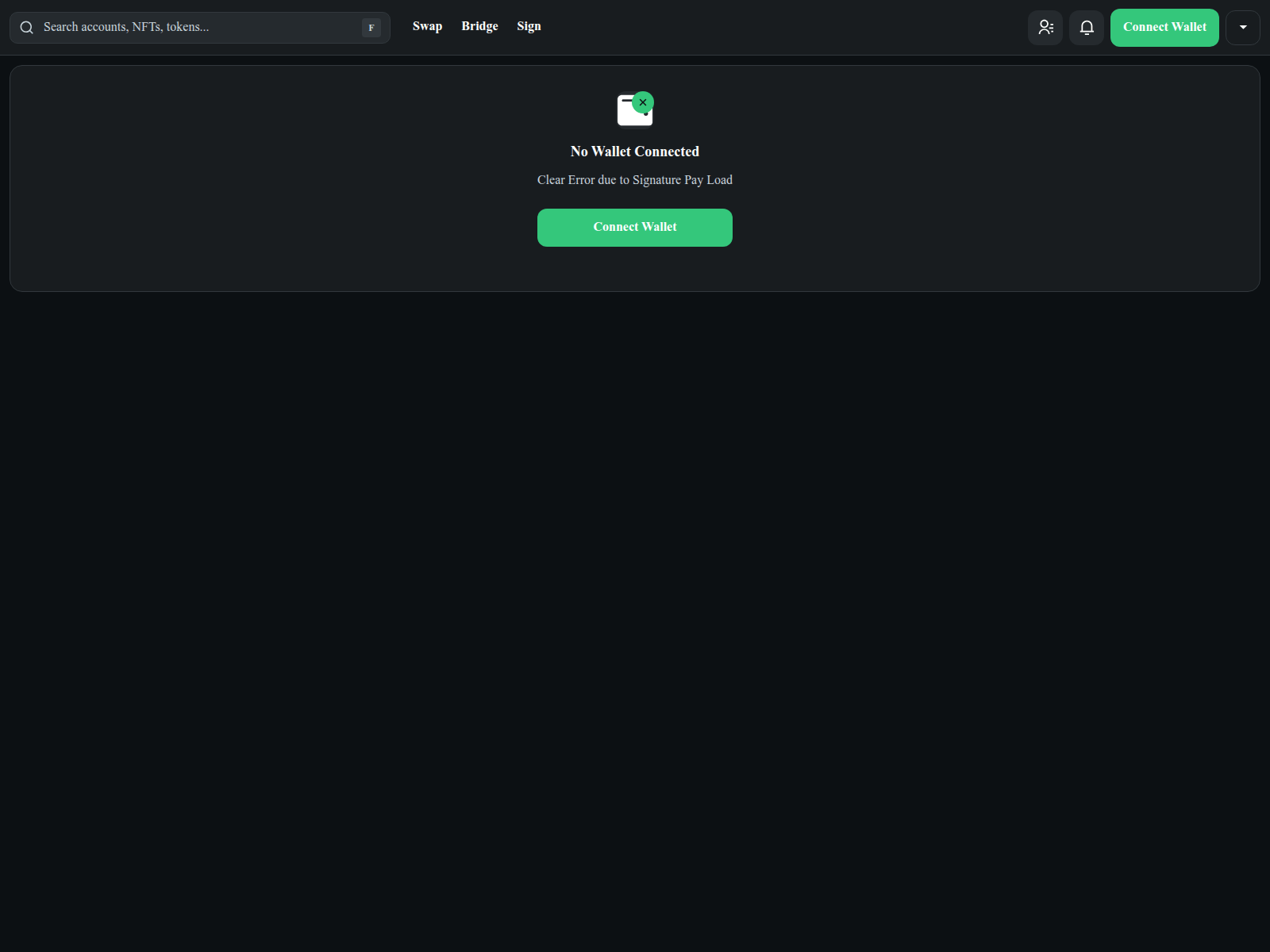
Task: Open the Swap page
Action: tap(427, 26)
